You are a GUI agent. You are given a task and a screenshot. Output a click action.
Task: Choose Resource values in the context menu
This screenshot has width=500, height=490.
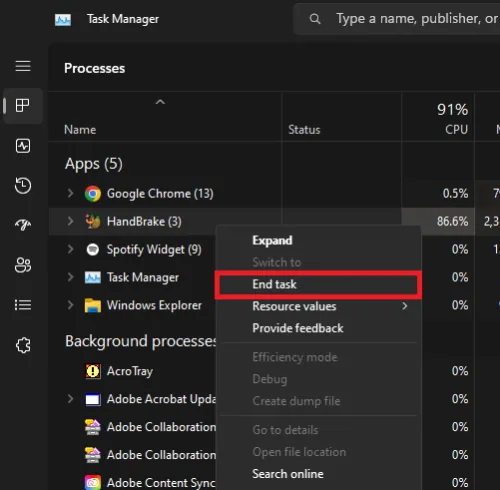click(x=294, y=306)
